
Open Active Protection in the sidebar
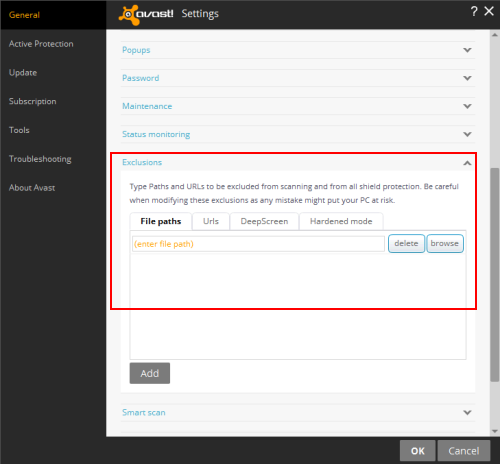click(x=41, y=44)
